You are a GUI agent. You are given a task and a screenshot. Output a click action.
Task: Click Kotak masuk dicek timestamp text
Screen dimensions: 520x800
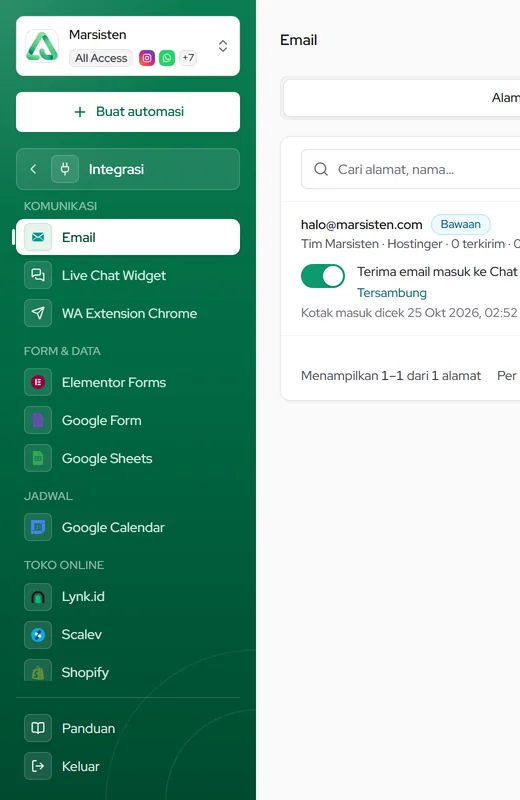409,313
